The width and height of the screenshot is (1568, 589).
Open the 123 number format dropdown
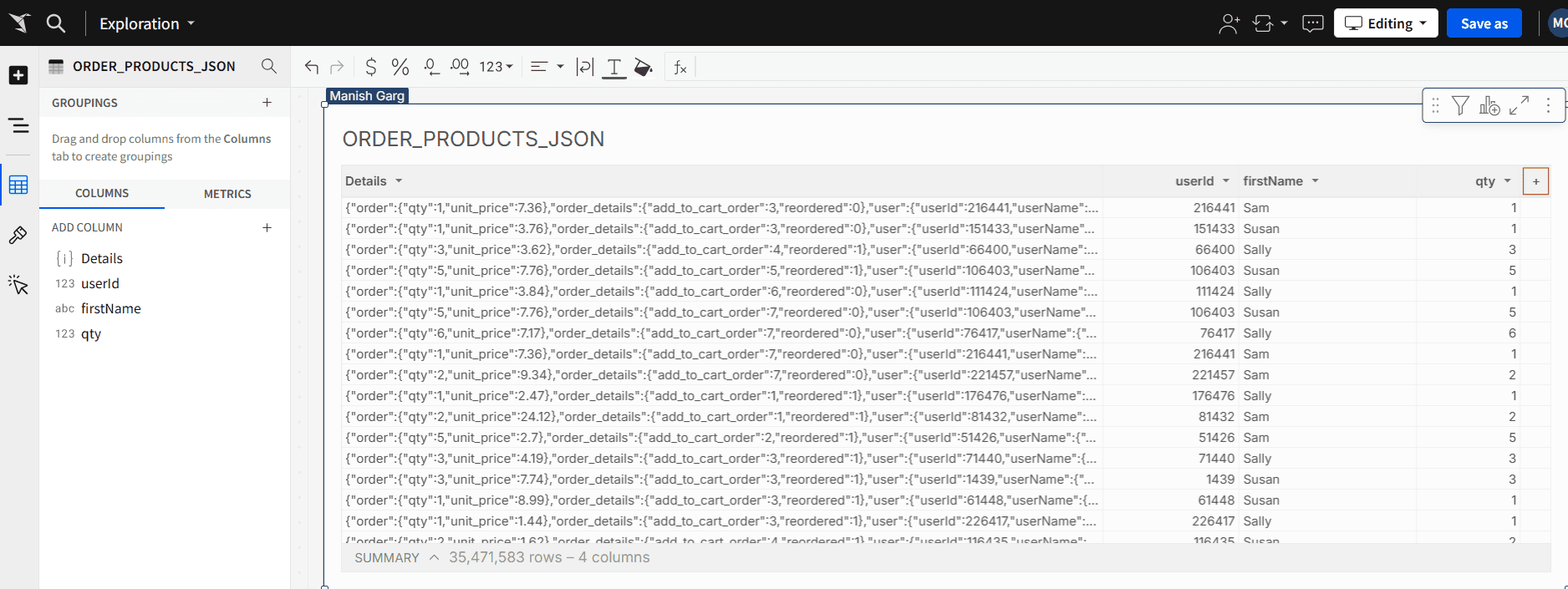pyautogui.click(x=496, y=67)
